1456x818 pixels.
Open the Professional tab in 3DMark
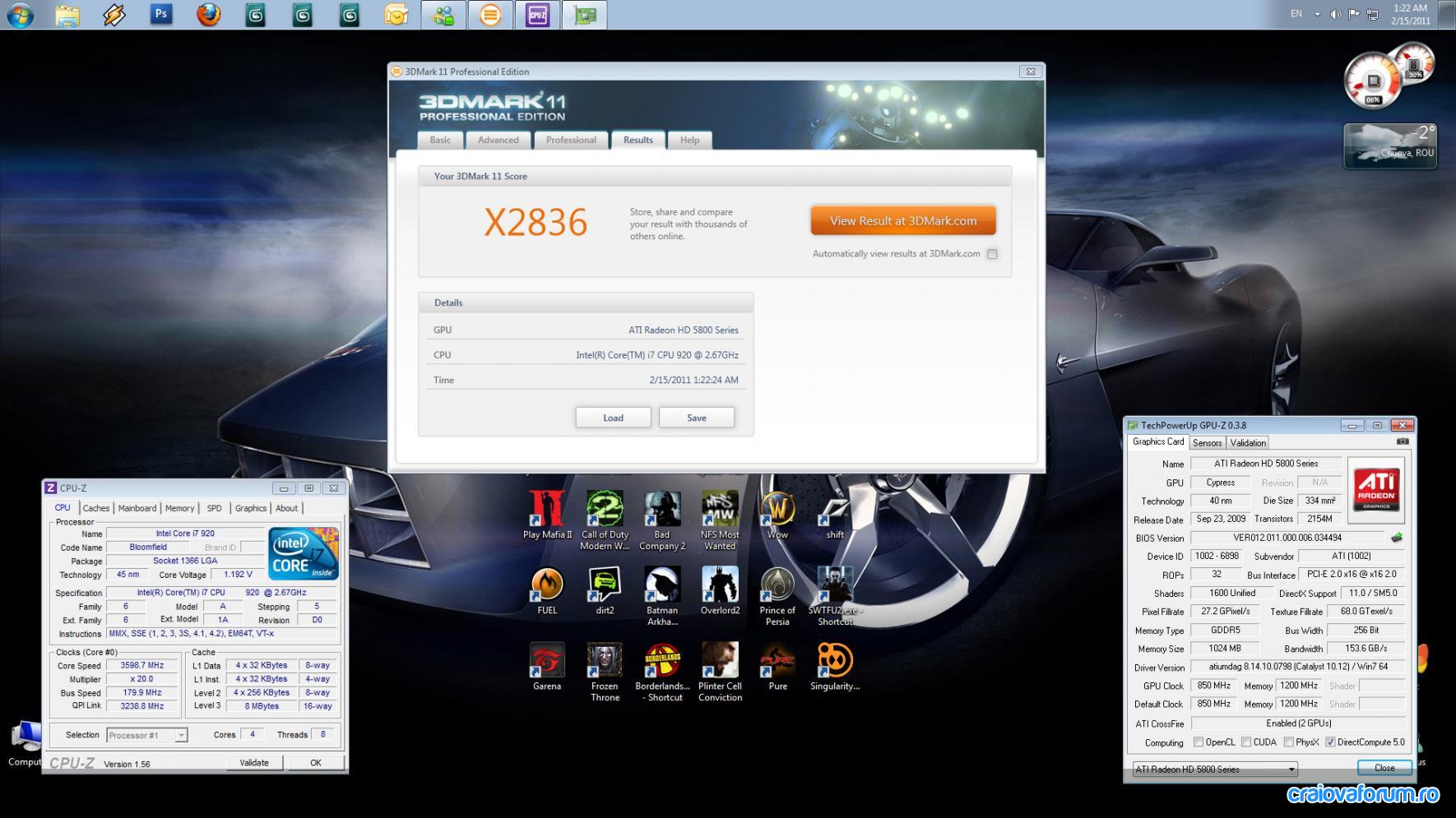[571, 140]
